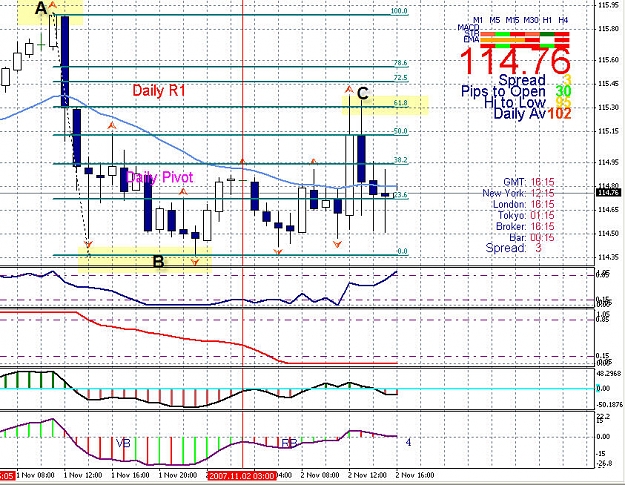Select the Daily Pivot label
This screenshot has height=485, width=625.
point(159,177)
